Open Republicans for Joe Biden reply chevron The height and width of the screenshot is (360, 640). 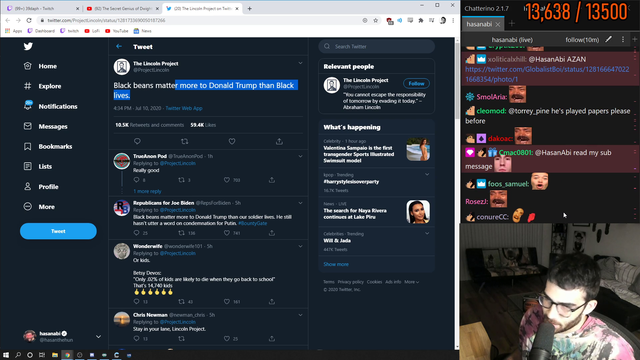click(300, 203)
